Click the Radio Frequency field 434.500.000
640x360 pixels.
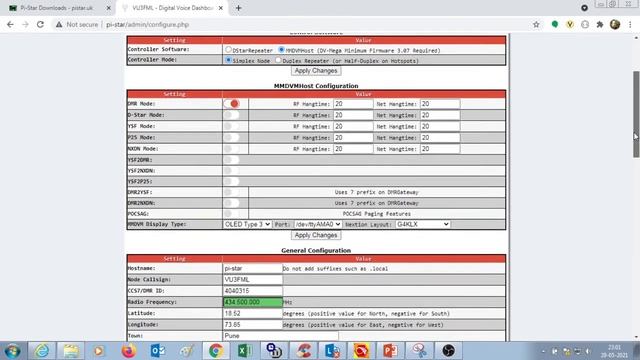(x=253, y=302)
